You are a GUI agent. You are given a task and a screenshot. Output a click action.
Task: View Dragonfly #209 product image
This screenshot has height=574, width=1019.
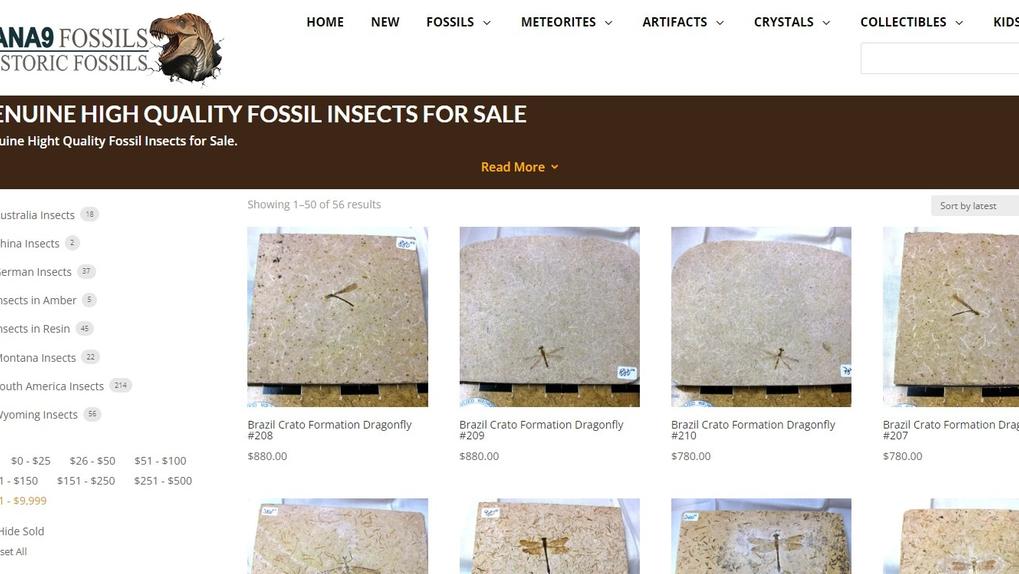point(549,316)
